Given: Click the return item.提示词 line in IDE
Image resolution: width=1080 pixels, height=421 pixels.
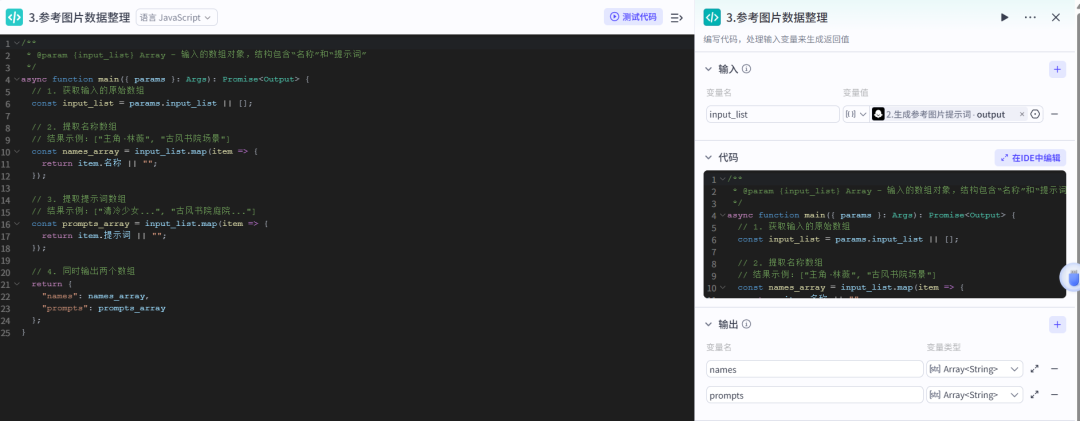Looking at the screenshot, I should 104,236.
